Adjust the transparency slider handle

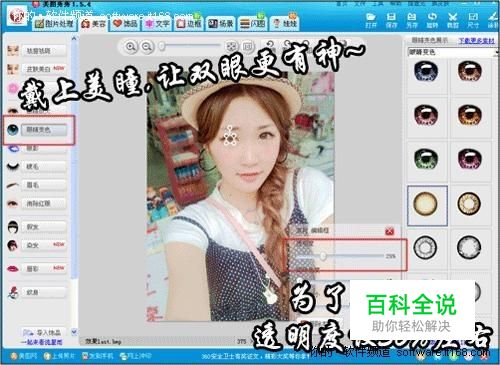pos(323,256)
